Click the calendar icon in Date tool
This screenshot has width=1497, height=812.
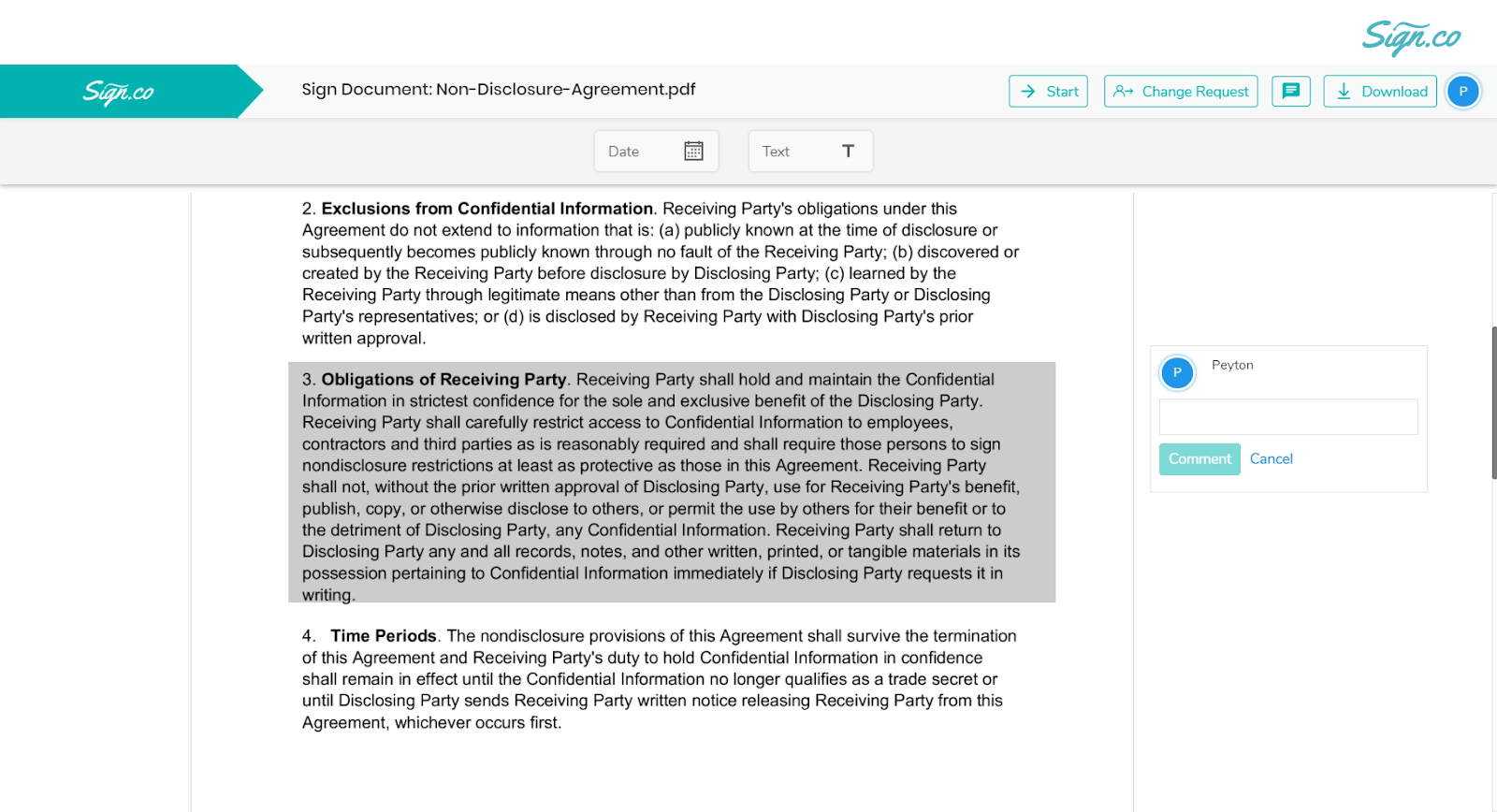click(x=693, y=152)
